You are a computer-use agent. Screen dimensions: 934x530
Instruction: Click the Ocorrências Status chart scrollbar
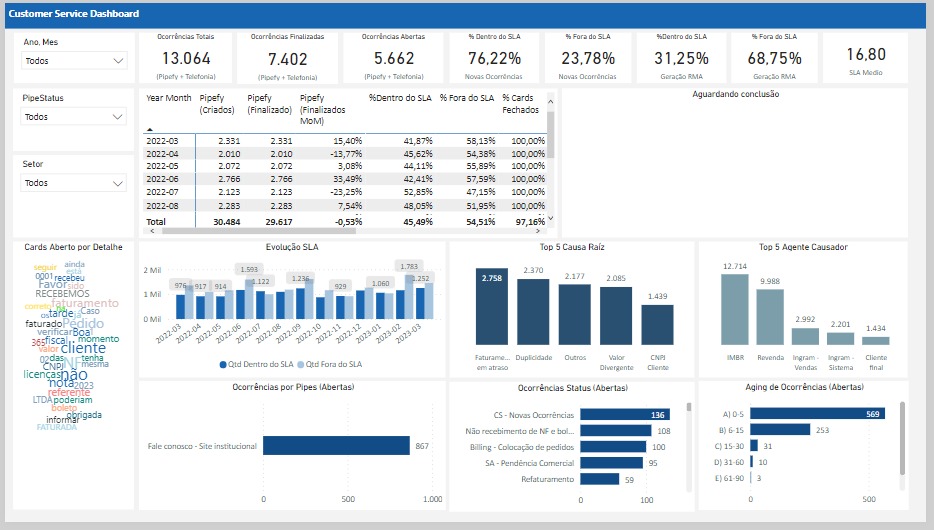pos(689,407)
